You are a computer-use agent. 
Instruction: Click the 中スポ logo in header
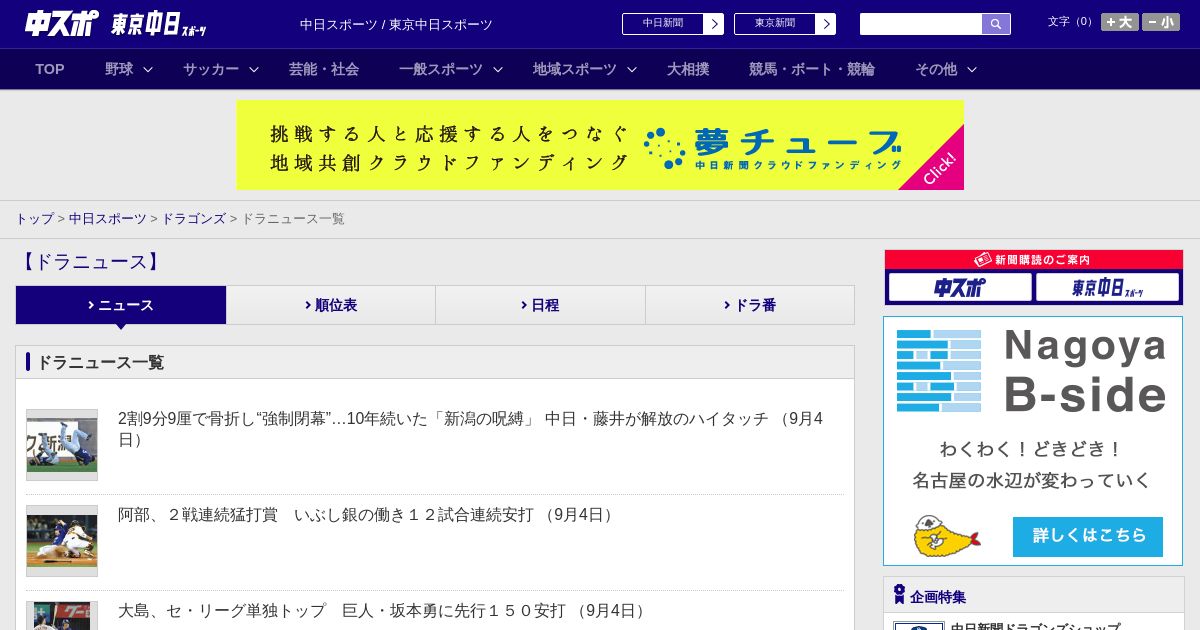coord(62,23)
